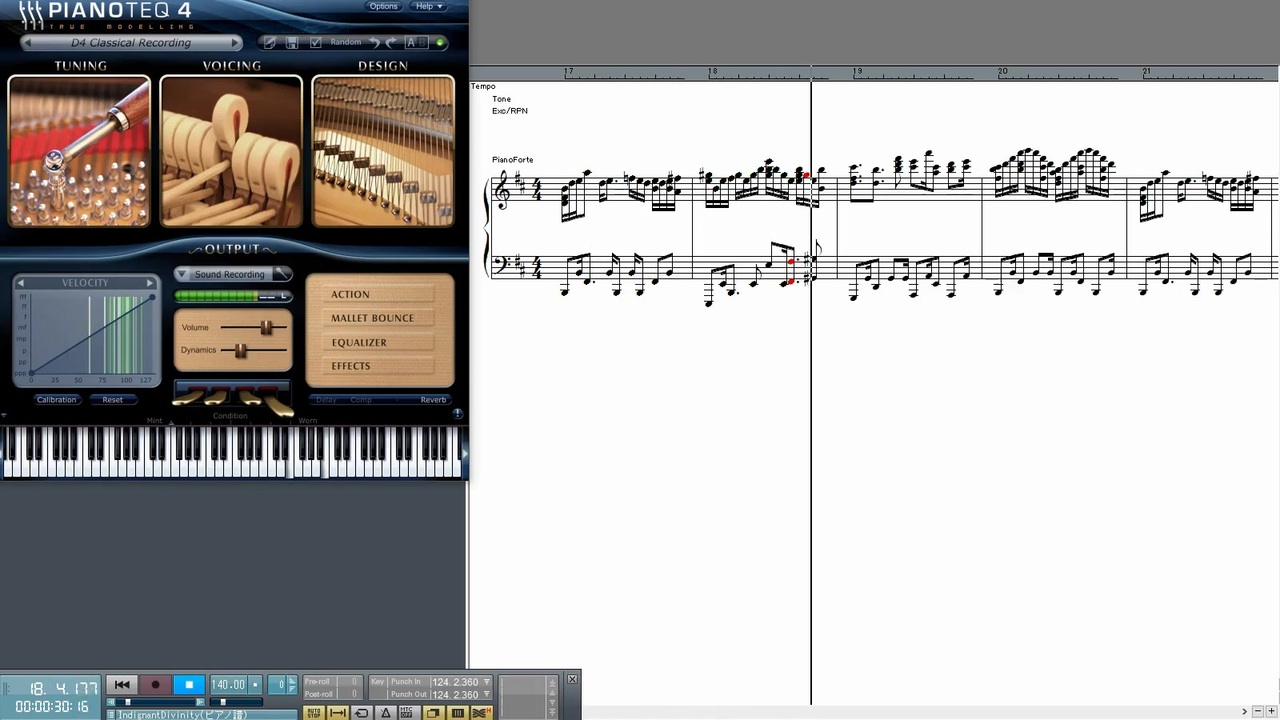Viewport: 1280px width, 720px height.
Task: Click the edit preset pencil icon
Action: point(269,42)
